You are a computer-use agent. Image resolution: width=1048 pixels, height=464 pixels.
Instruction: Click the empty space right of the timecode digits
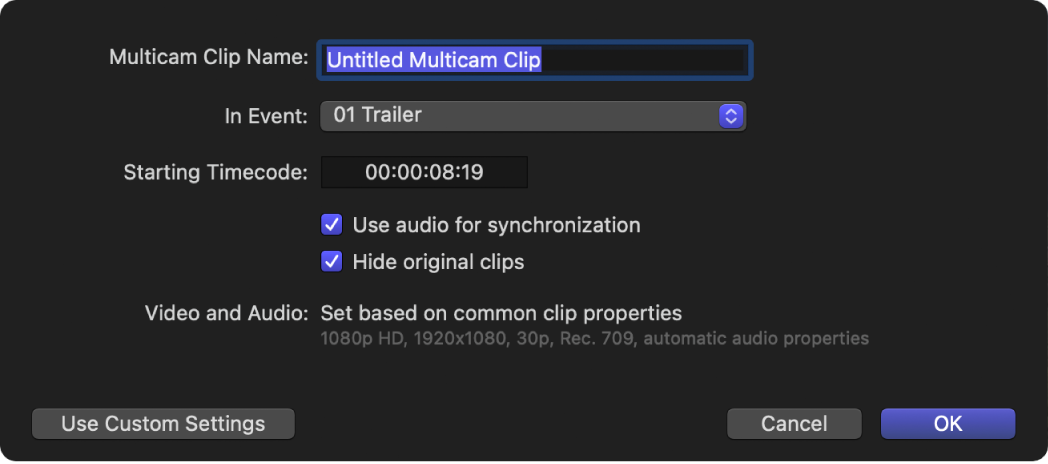pyautogui.click(x=506, y=172)
